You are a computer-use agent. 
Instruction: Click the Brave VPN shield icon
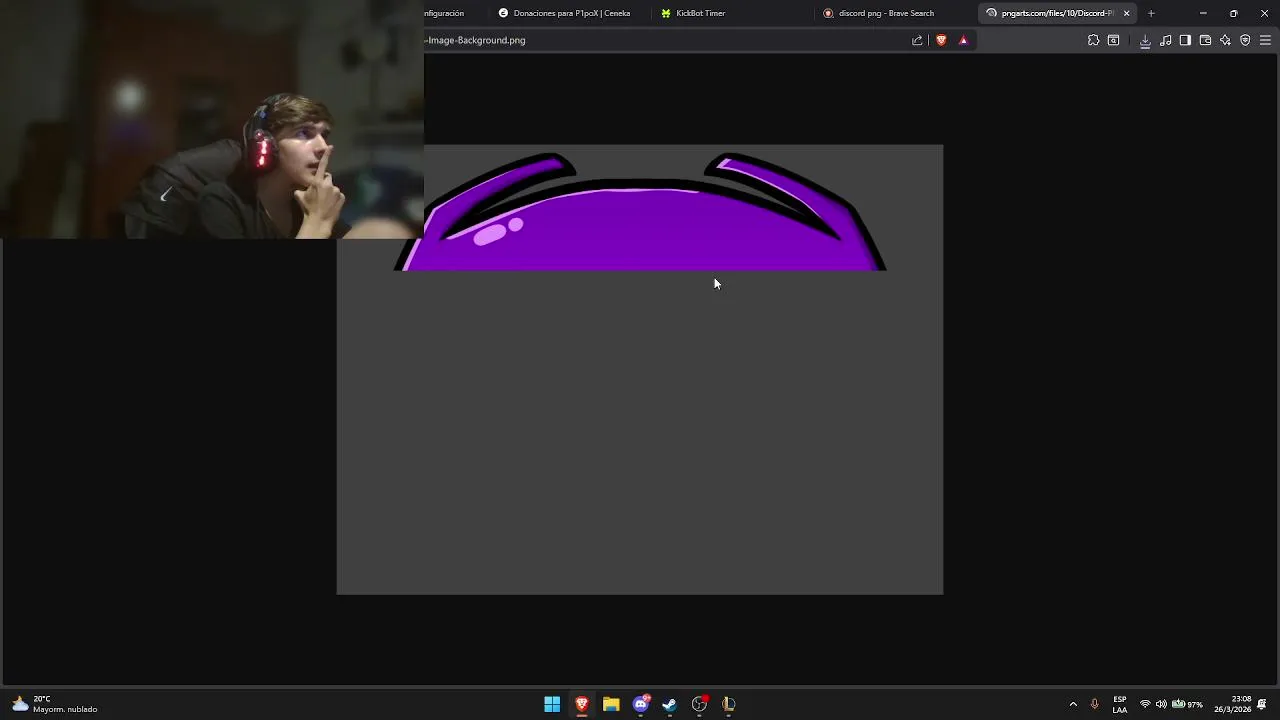coord(1245,40)
